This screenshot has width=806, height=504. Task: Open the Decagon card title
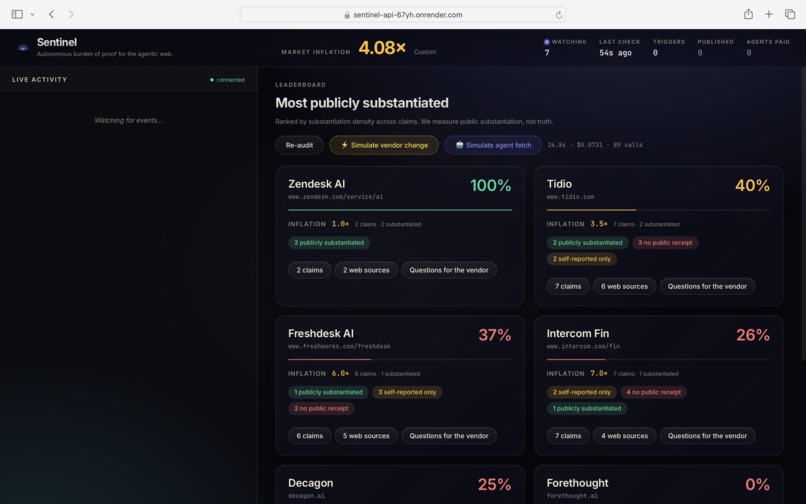point(310,483)
